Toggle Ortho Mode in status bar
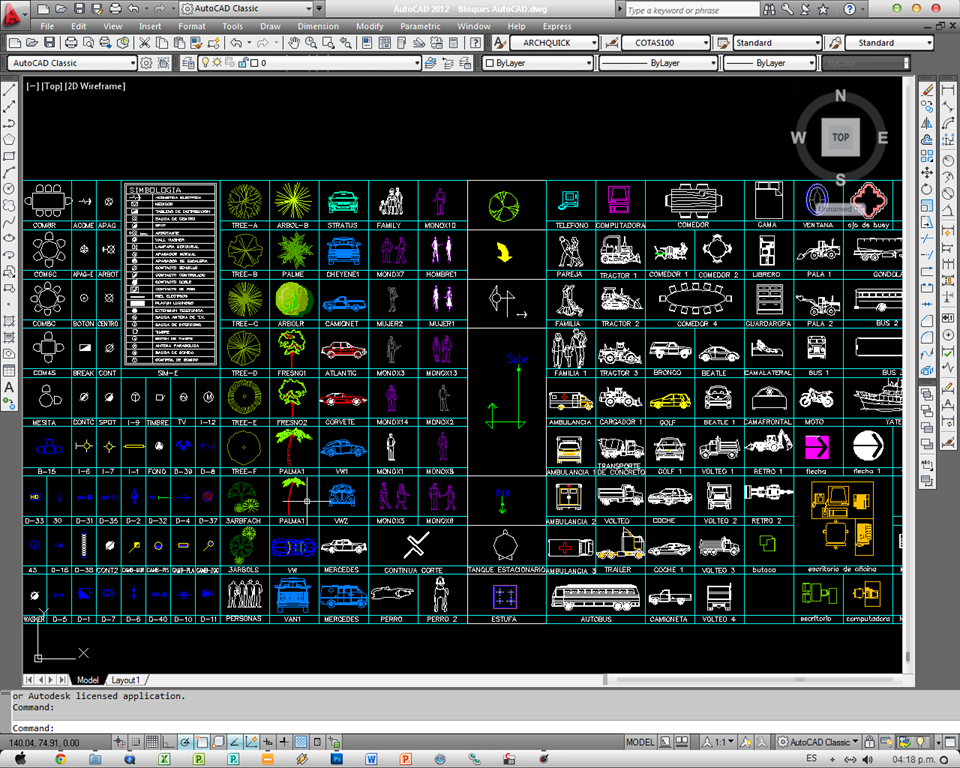This screenshot has width=960, height=768. coord(169,742)
